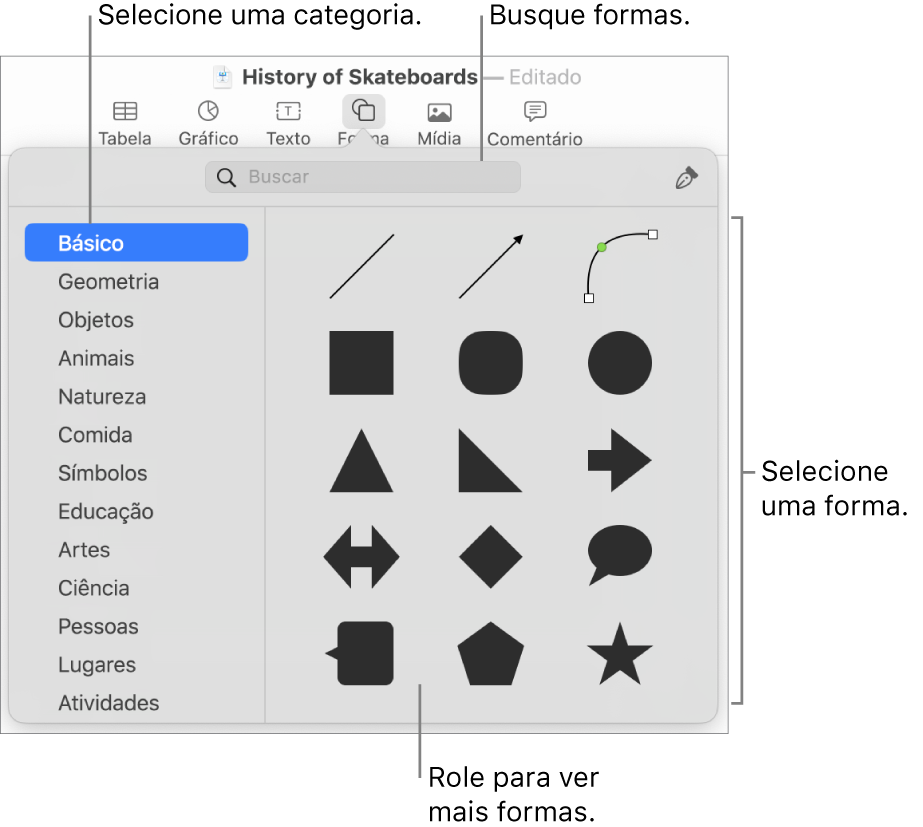Insert the oval speech bubble shape
Image resolution: width=923 pixels, height=827 pixels.
[620, 556]
